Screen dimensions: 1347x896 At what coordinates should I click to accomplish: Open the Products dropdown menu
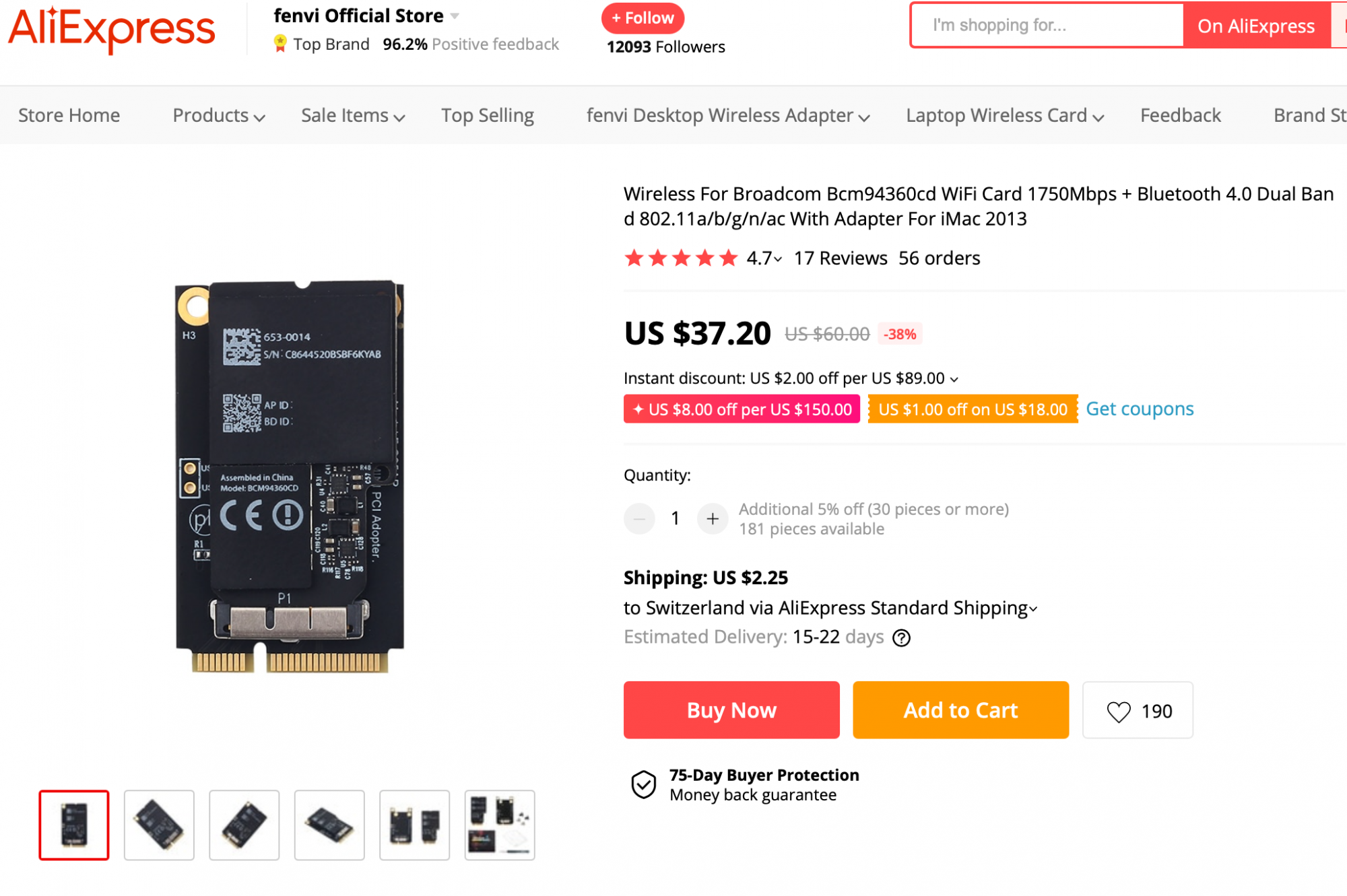(218, 116)
